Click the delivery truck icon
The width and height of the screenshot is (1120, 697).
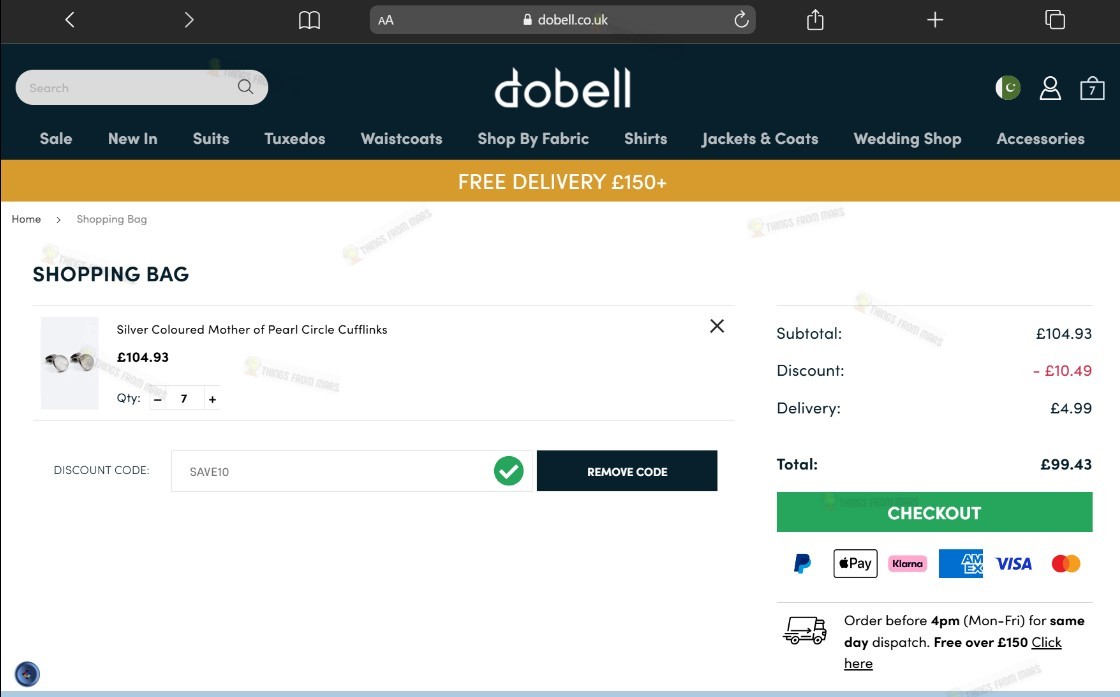point(805,630)
